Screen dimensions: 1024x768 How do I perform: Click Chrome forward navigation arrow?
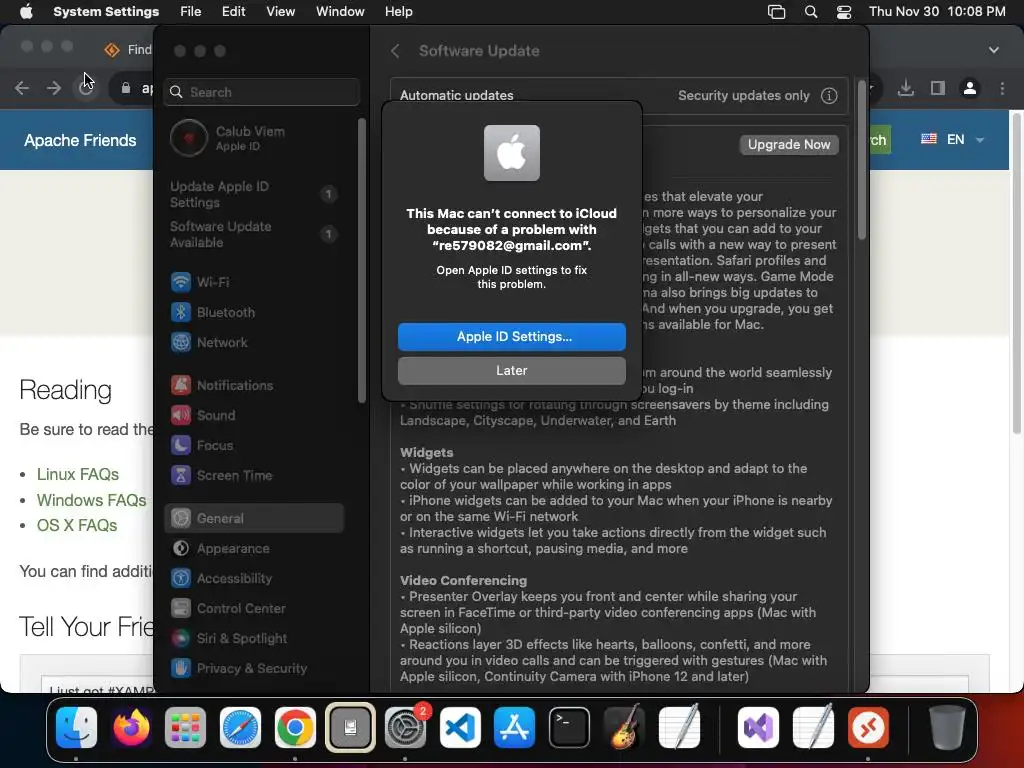(54, 88)
